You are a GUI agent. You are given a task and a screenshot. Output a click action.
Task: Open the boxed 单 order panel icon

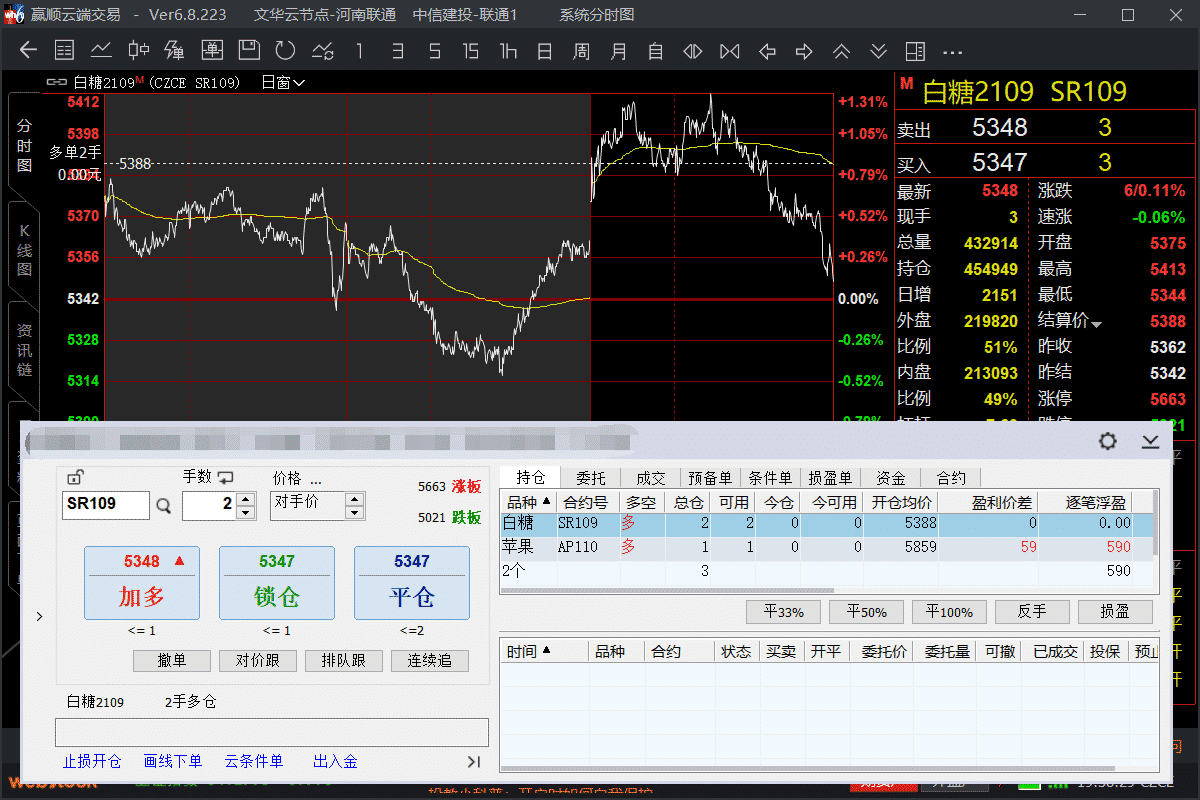(x=212, y=51)
